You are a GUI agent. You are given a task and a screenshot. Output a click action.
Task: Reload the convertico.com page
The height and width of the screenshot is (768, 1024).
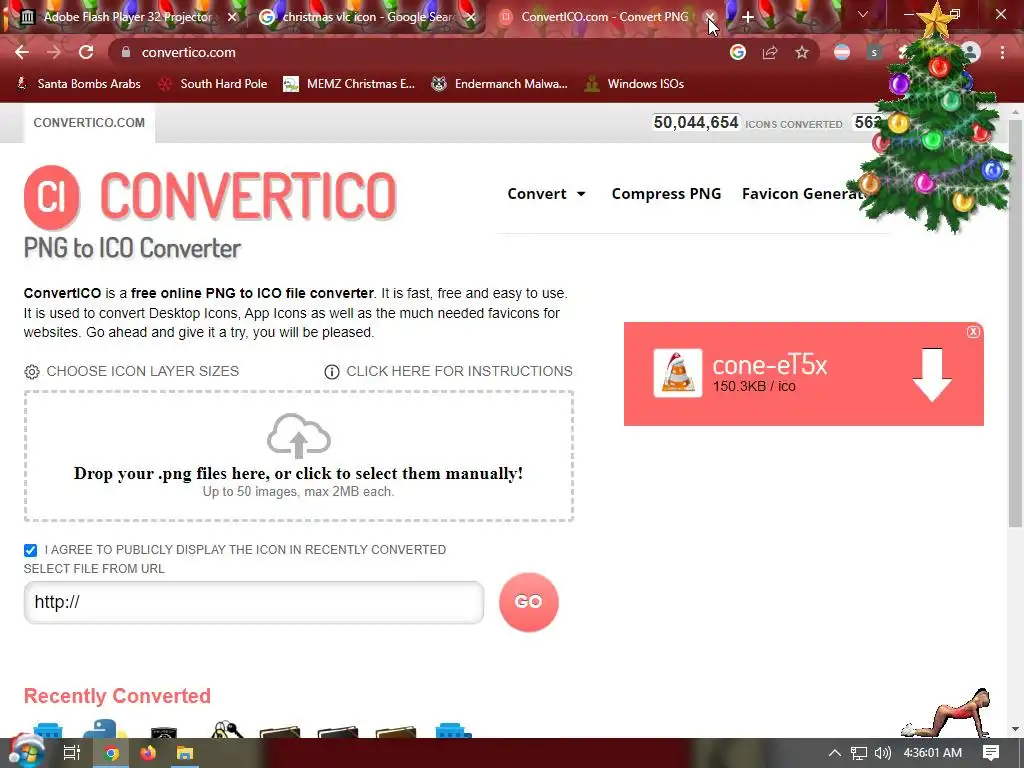86,52
